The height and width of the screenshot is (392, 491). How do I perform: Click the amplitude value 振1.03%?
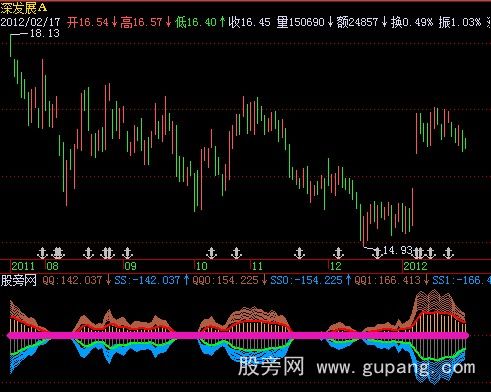pyautogui.click(x=460, y=22)
